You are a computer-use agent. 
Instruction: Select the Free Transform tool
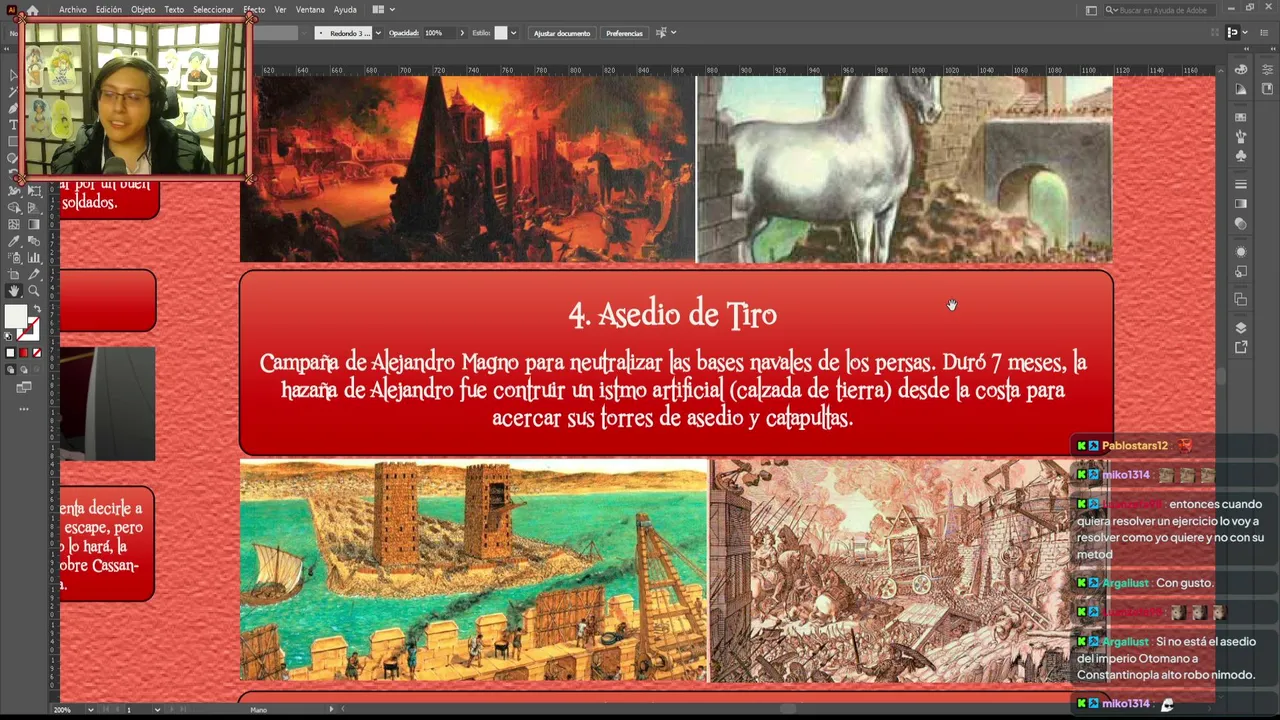click(x=33, y=191)
